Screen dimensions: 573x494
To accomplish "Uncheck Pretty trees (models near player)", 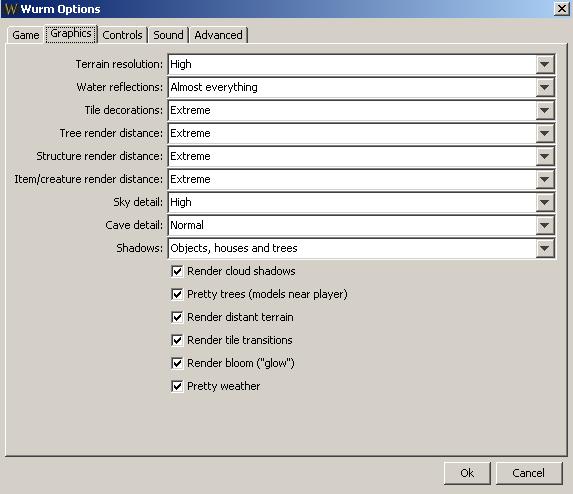I will point(177,294).
